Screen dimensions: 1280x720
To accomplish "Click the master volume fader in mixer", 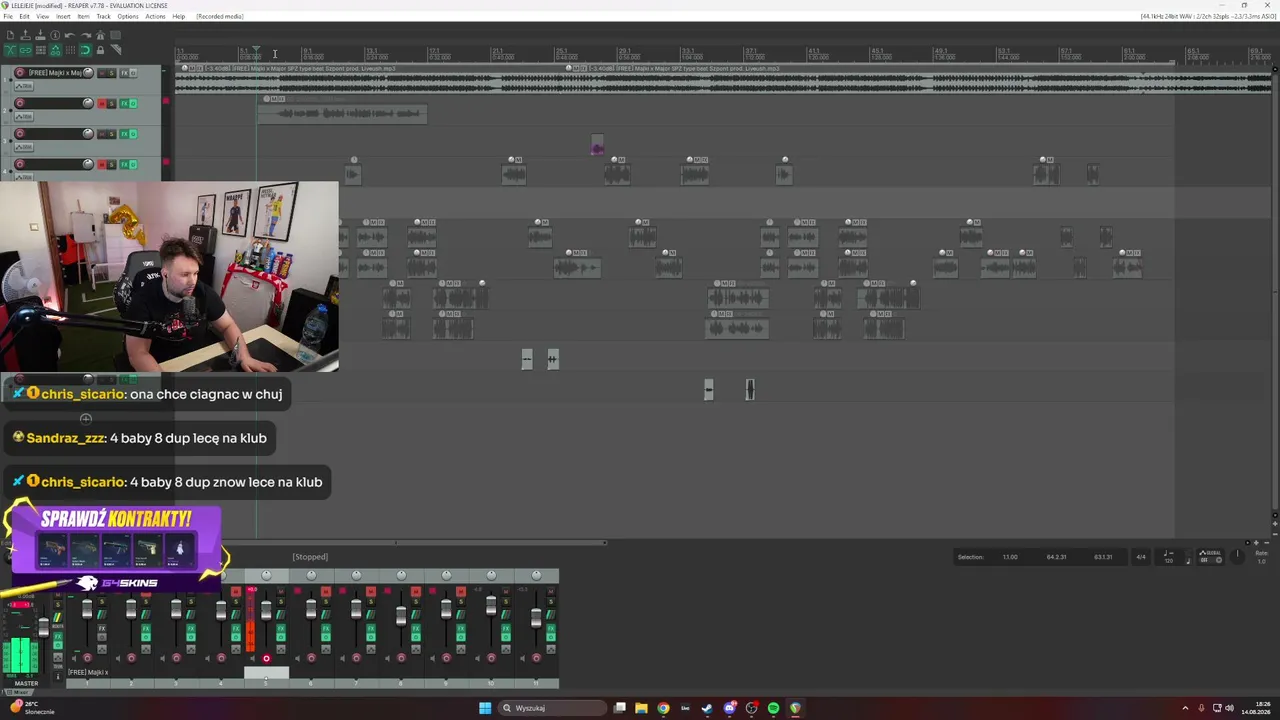I will 43,628.
